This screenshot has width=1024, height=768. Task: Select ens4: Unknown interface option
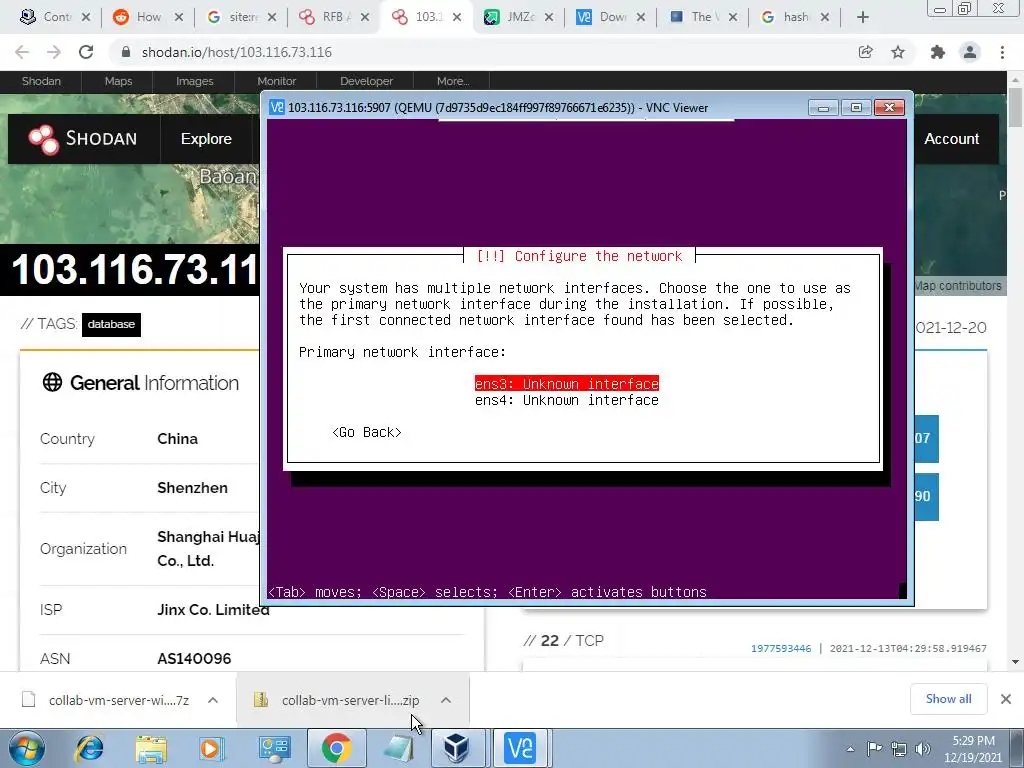(x=567, y=400)
